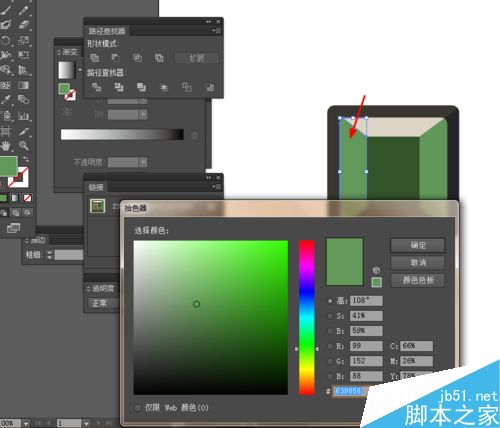
Task: Switch to the 链接 links panel tab
Action: [x=96, y=187]
